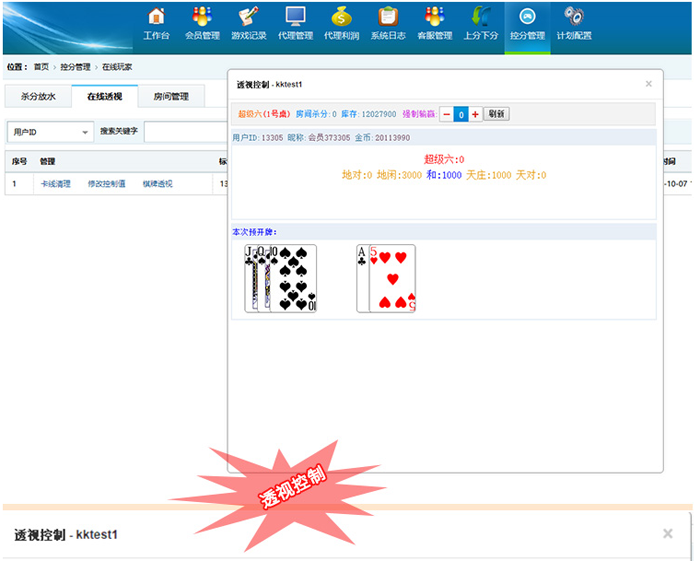Open 代理利润 agent profit icon
The image size is (700, 561).
click(x=341, y=24)
